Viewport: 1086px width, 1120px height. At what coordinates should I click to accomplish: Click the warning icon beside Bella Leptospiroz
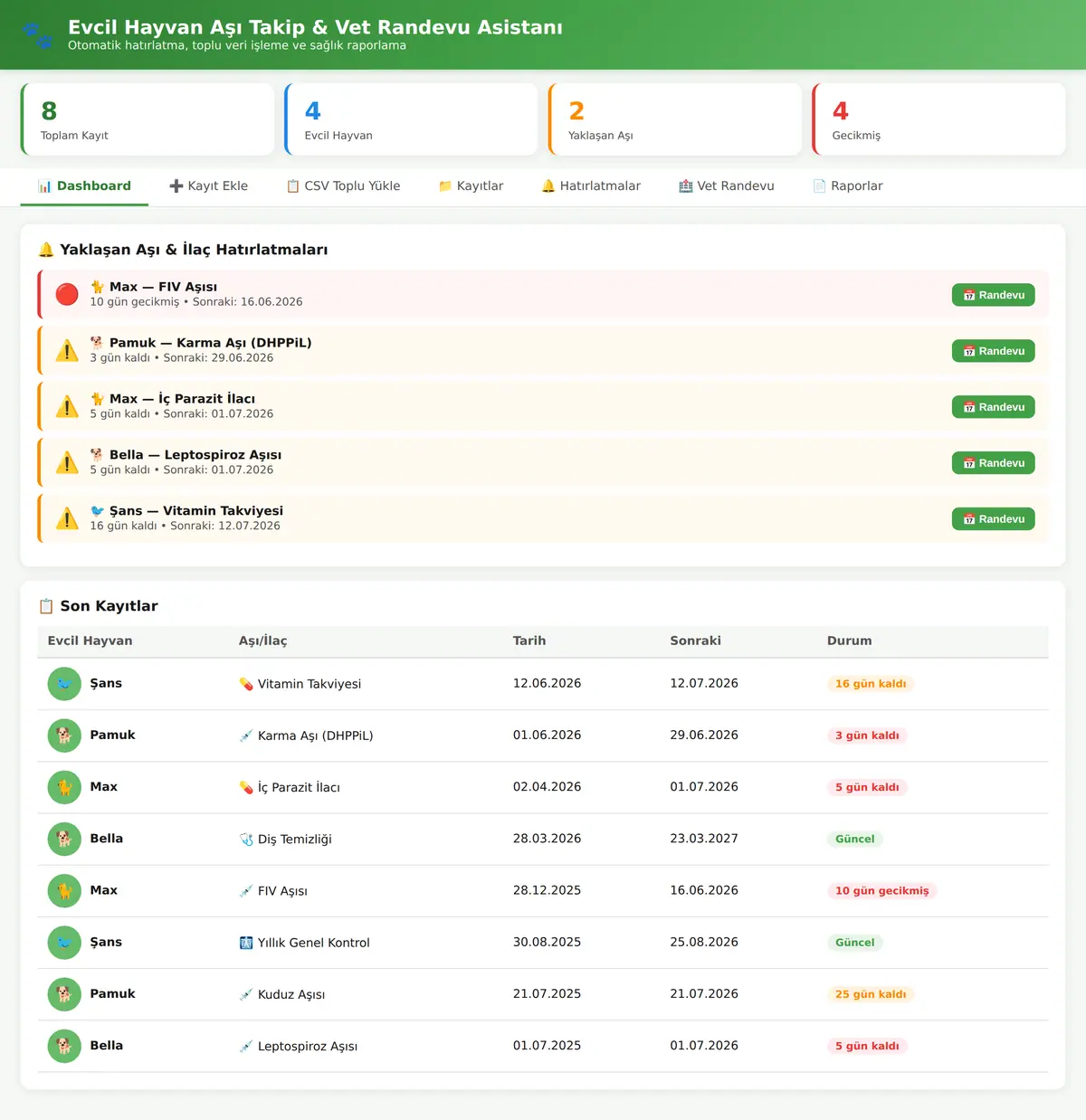click(67, 462)
